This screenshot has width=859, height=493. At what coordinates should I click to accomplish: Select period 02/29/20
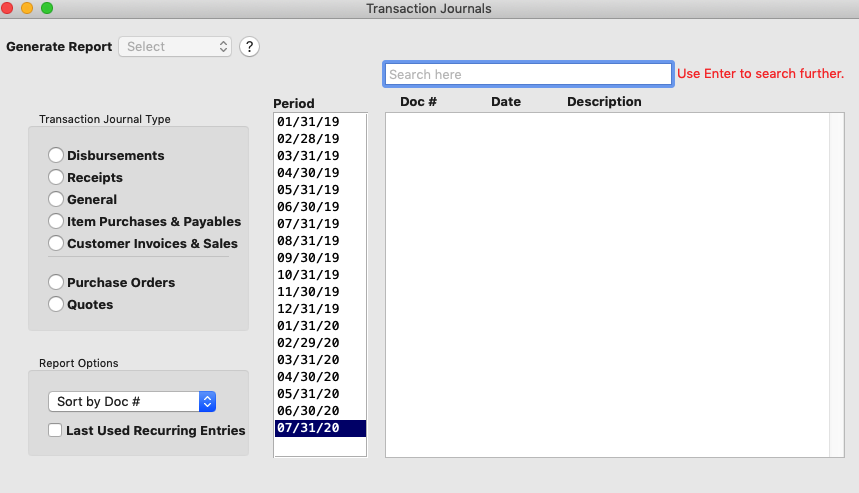pyautogui.click(x=320, y=342)
